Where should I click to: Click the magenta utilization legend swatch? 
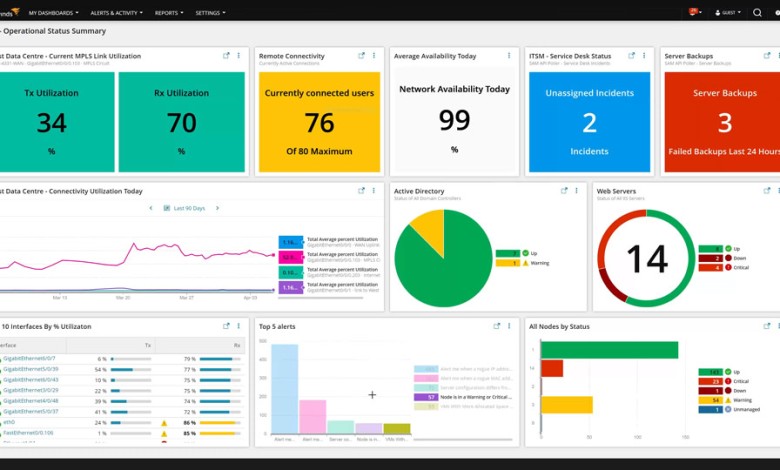pos(291,257)
